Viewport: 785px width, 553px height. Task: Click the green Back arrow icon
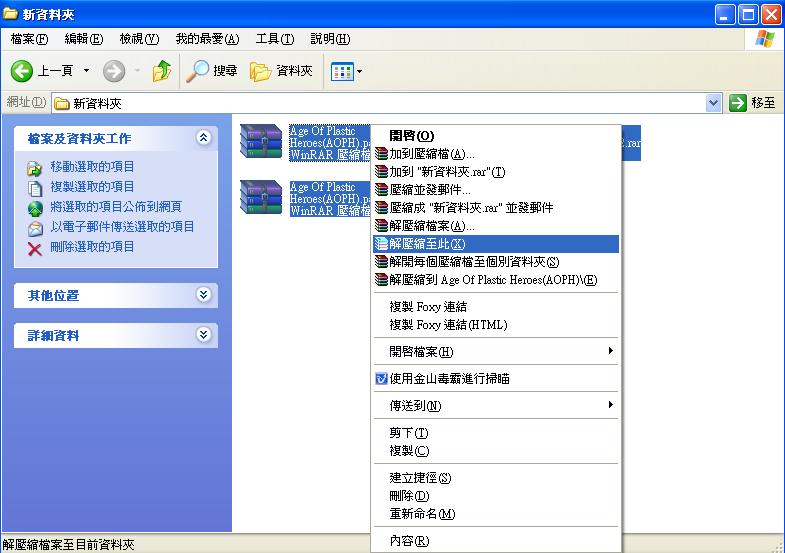[x=22, y=71]
